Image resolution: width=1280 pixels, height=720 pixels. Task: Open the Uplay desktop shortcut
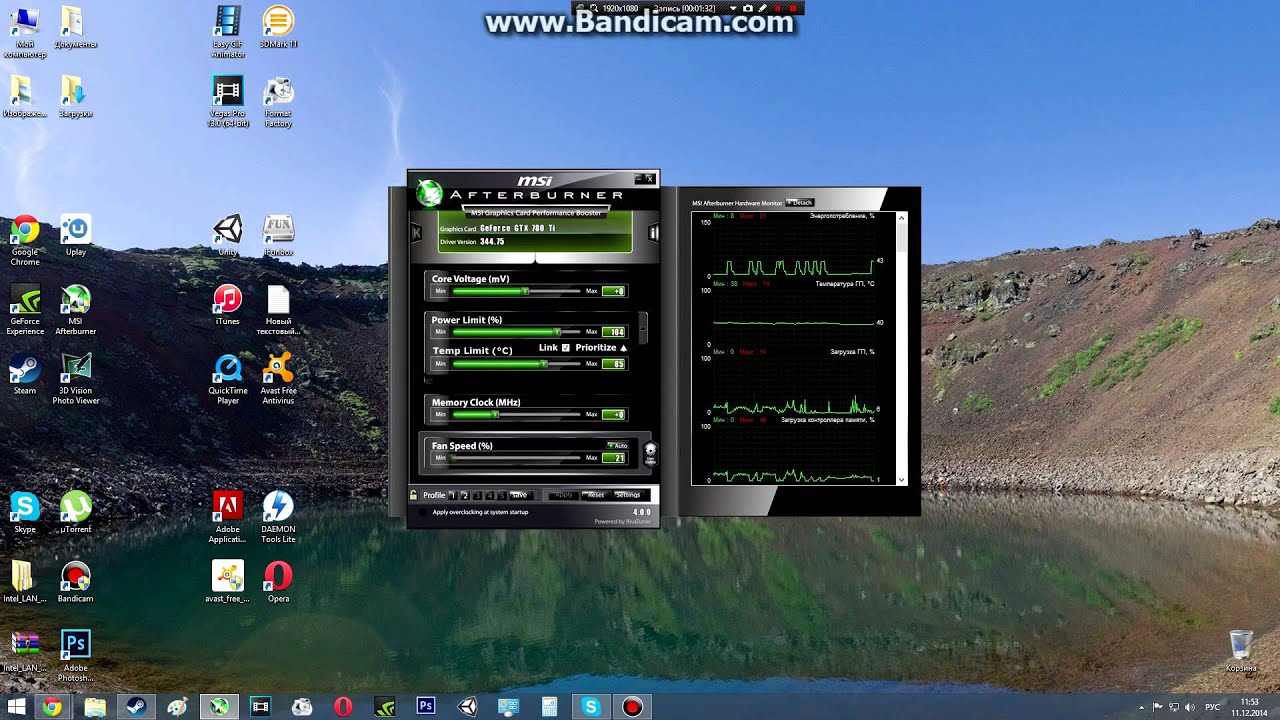76,236
